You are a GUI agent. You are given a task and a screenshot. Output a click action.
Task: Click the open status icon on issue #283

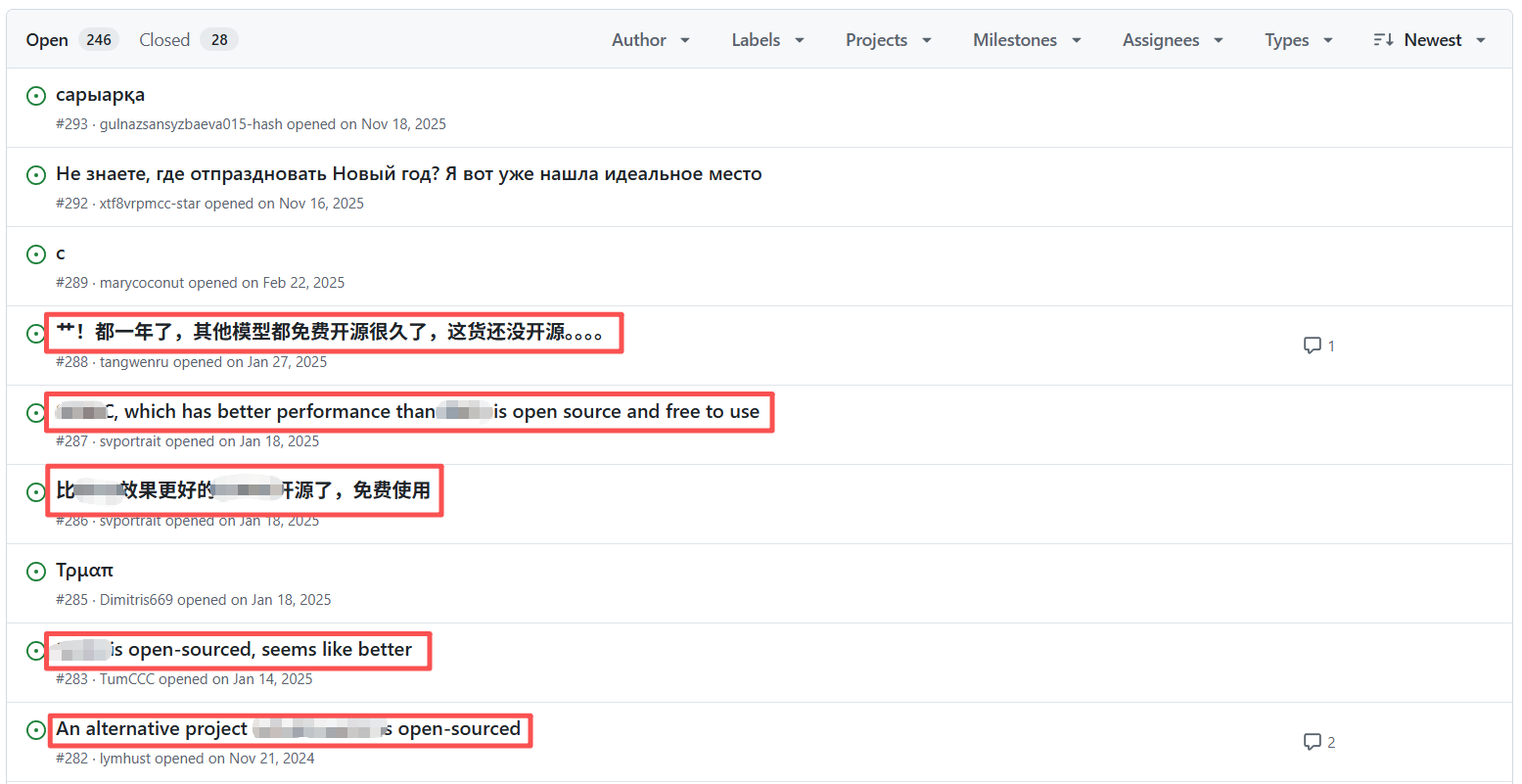pyautogui.click(x=36, y=651)
